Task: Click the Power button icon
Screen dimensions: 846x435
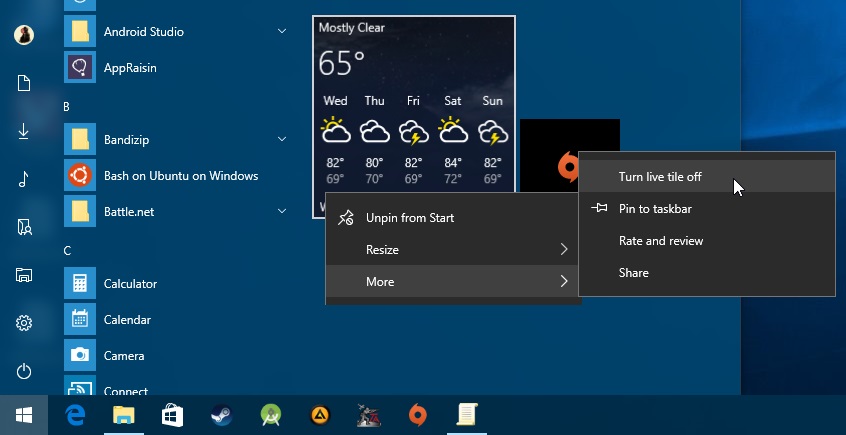Action: 24,371
